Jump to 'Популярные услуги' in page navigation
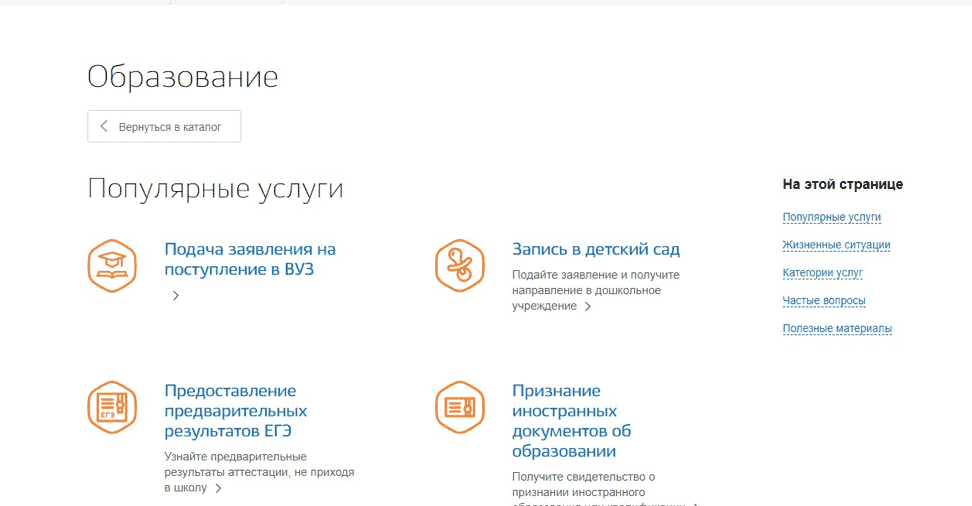Image resolution: width=972 pixels, height=506 pixels. (831, 217)
